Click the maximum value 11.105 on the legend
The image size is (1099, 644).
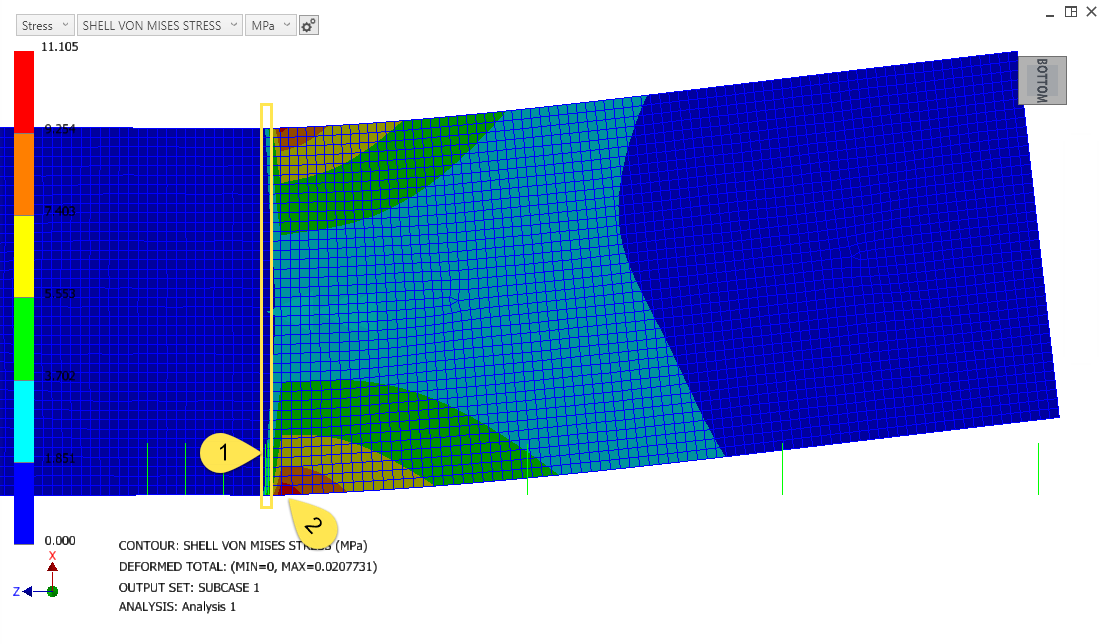click(60, 46)
